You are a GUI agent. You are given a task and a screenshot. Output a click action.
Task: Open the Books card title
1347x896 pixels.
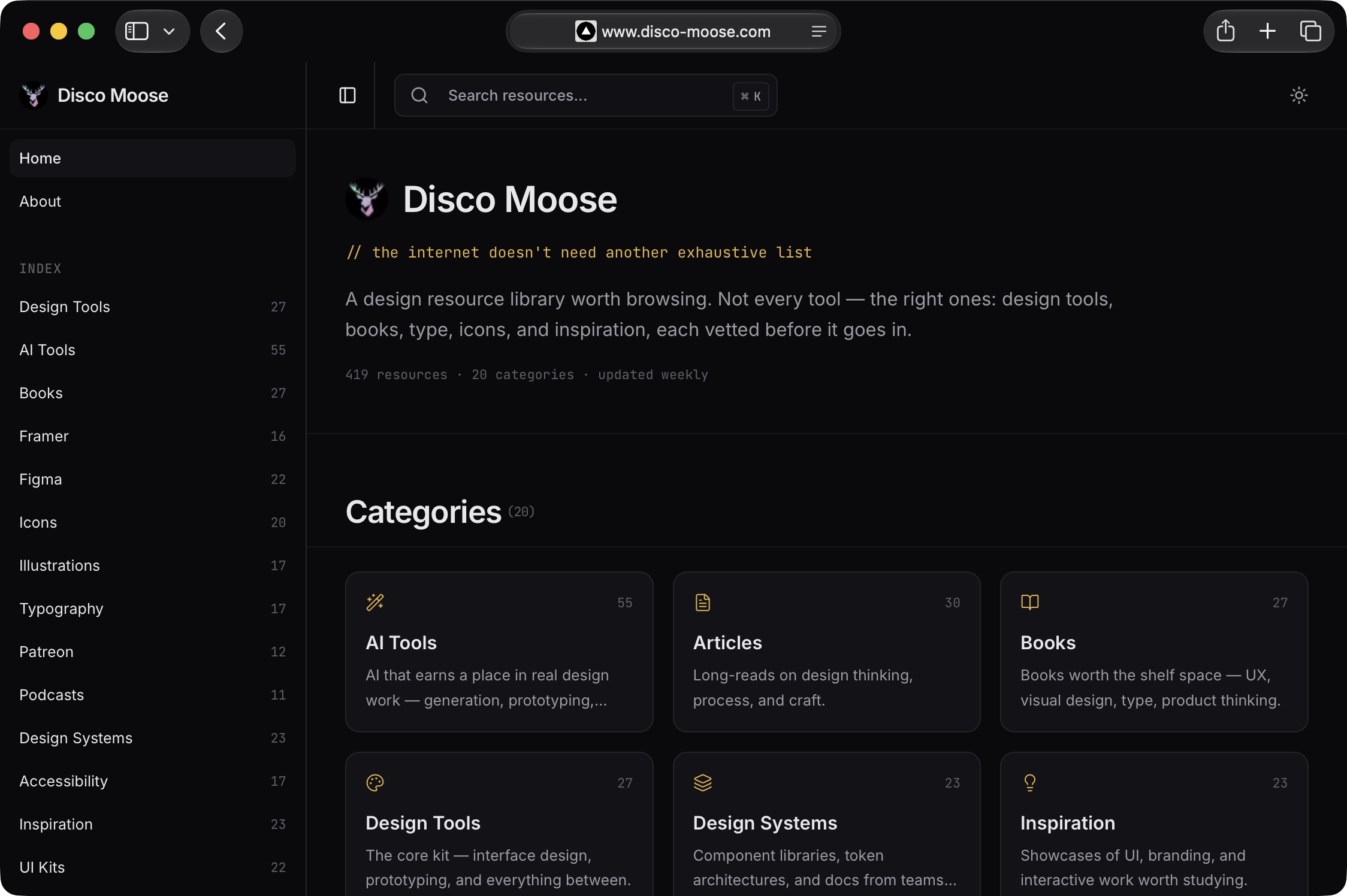(x=1048, y=643)
